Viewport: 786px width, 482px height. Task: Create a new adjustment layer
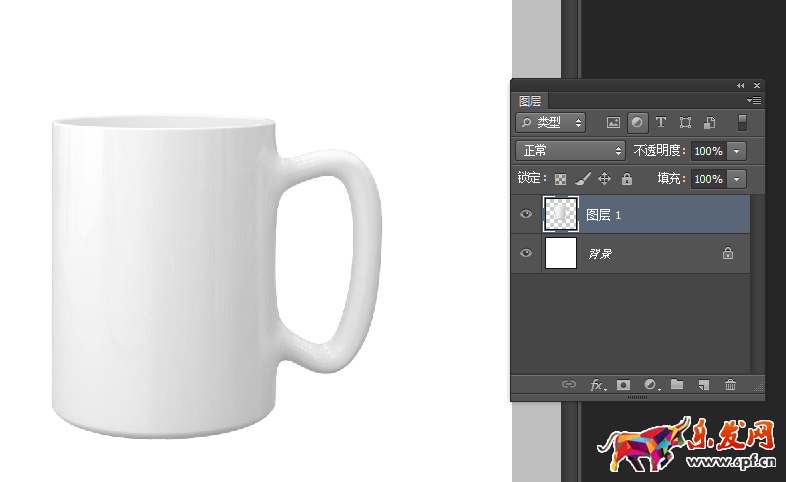(650, 385)
